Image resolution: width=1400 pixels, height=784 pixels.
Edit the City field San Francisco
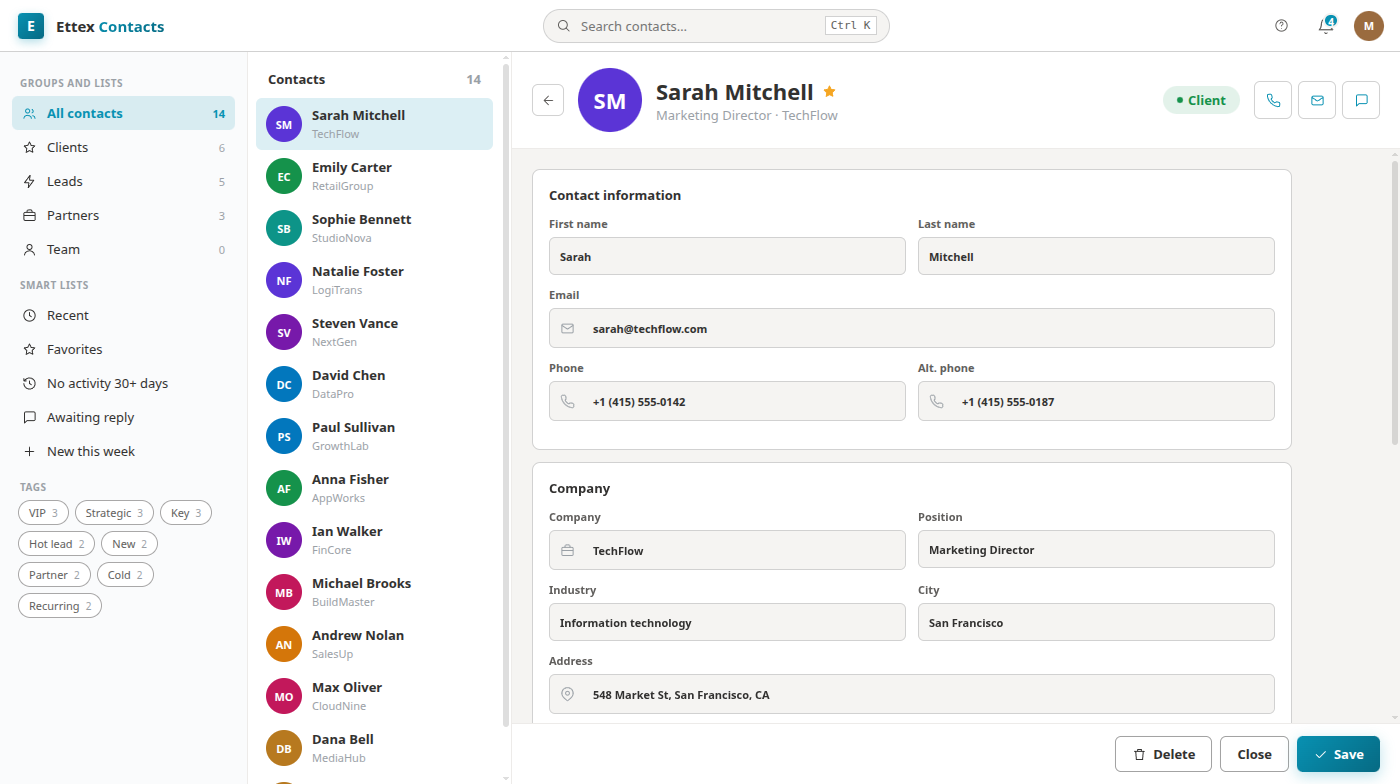click(1096, 622)
